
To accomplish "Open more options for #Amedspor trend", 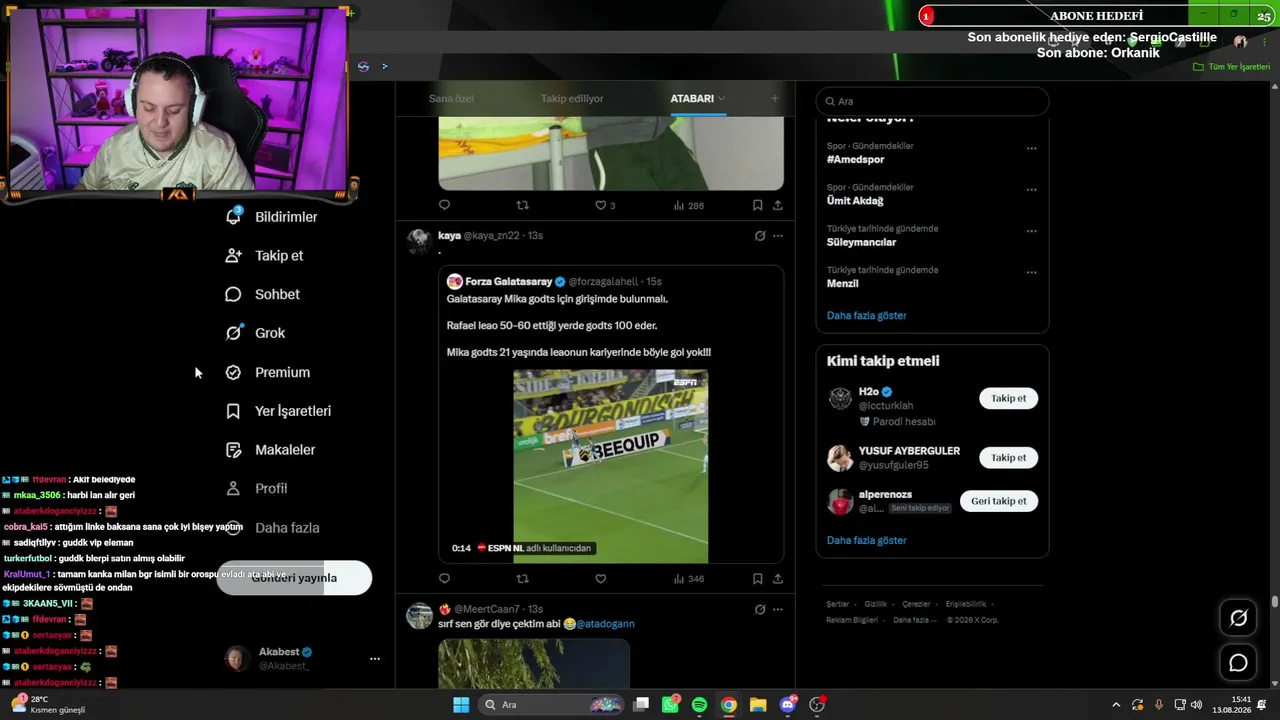I will [1031, 149].
